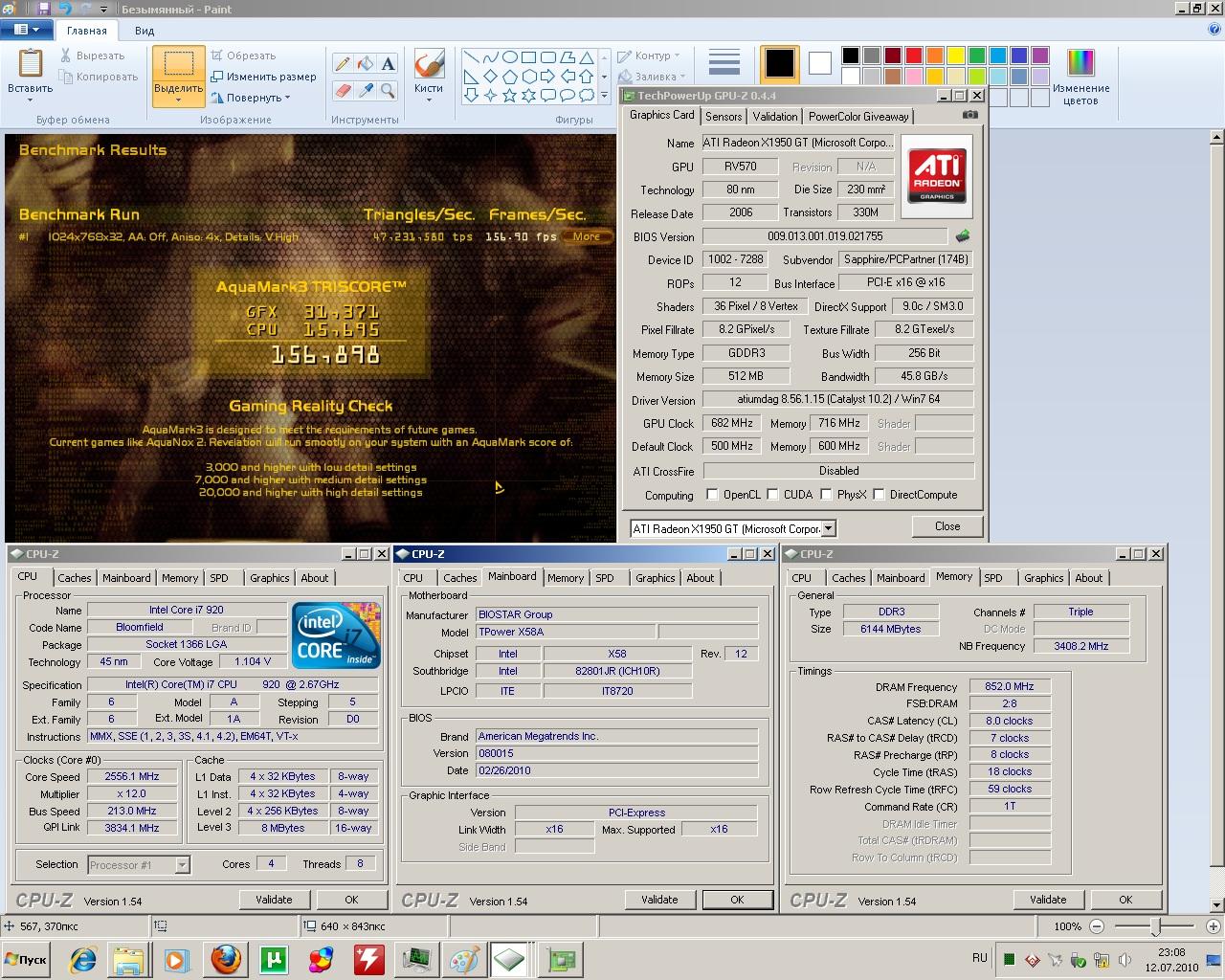Toggle the OpenCL checkbox in GPU-Z
Screen dimensions: 1225x980
tap(712, 495)
